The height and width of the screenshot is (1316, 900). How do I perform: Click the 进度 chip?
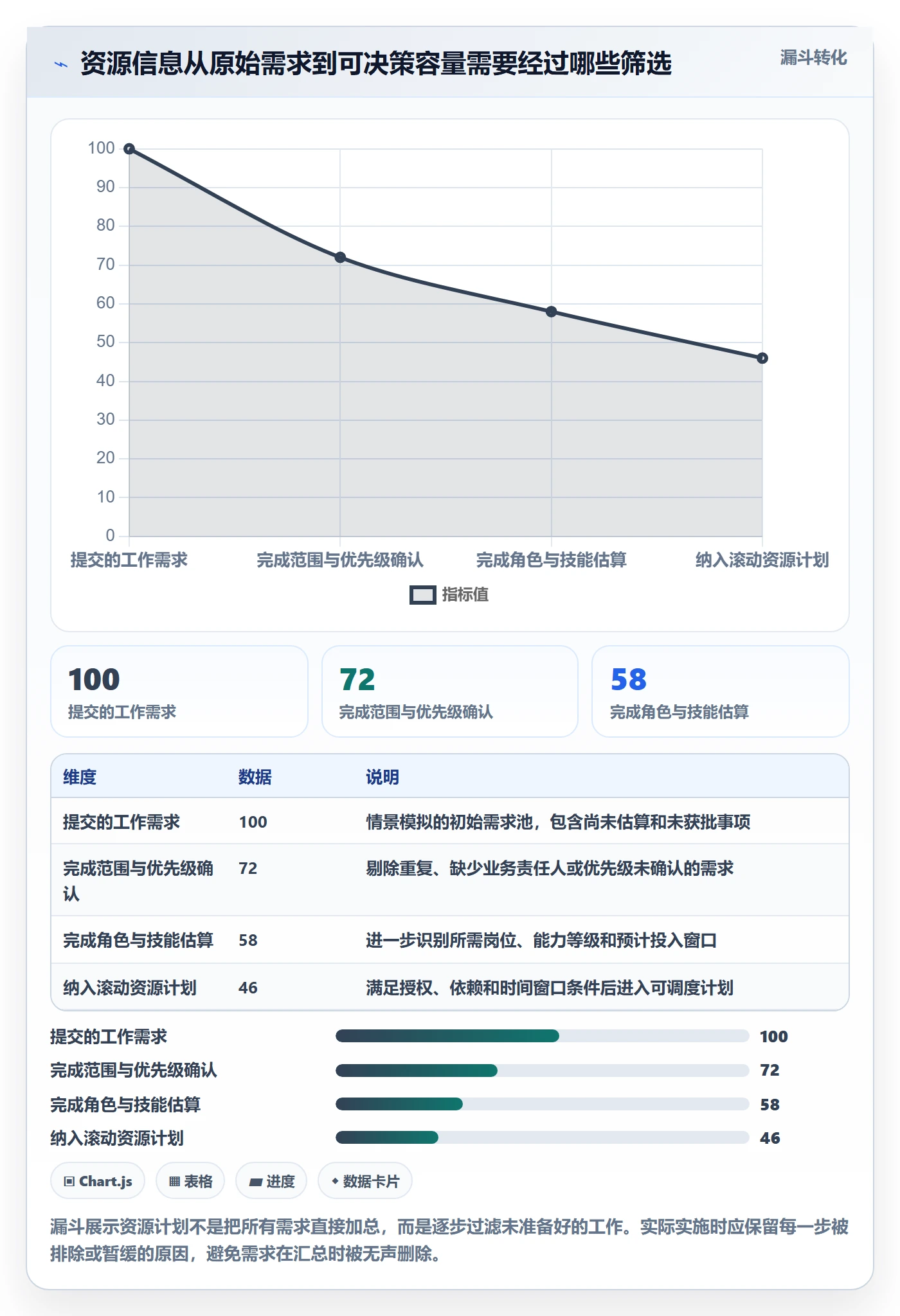271,1181
